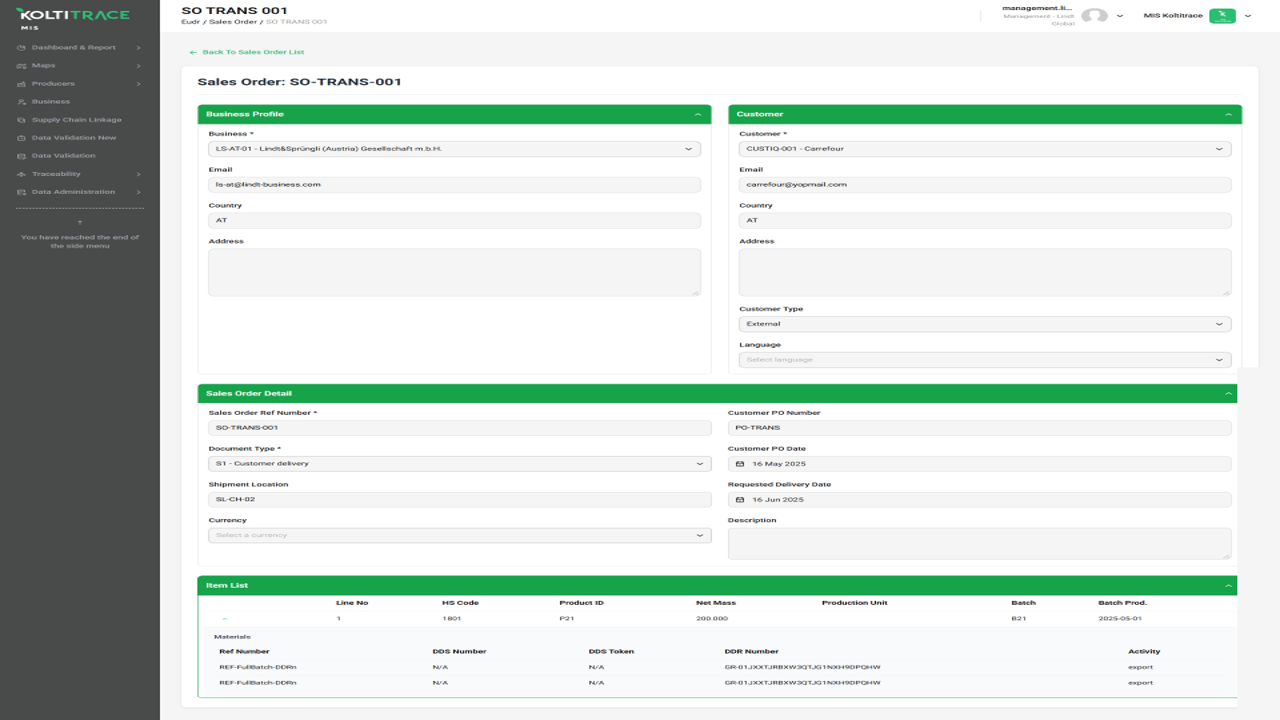1280x720 pixels.
Task: Open the user account dropdown arrow
Action: 1120,16
